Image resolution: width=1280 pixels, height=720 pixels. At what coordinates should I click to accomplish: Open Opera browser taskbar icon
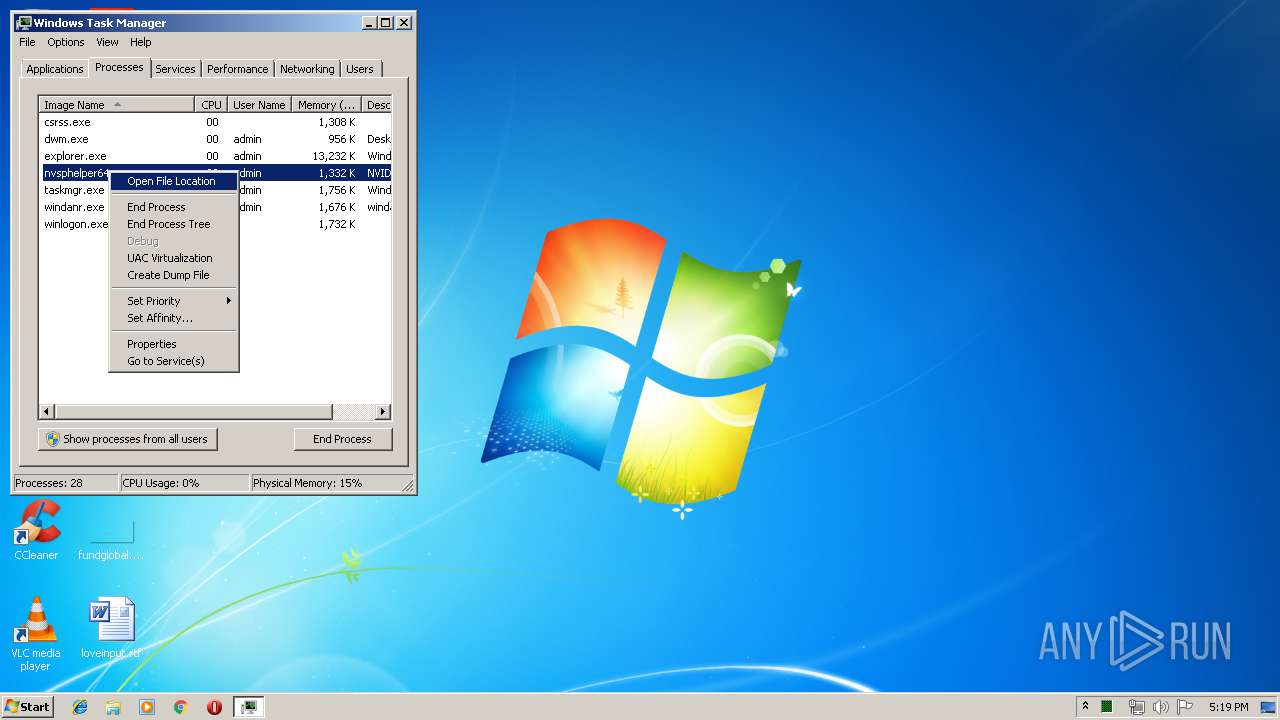pyautogui.click(x=214, y=707)
